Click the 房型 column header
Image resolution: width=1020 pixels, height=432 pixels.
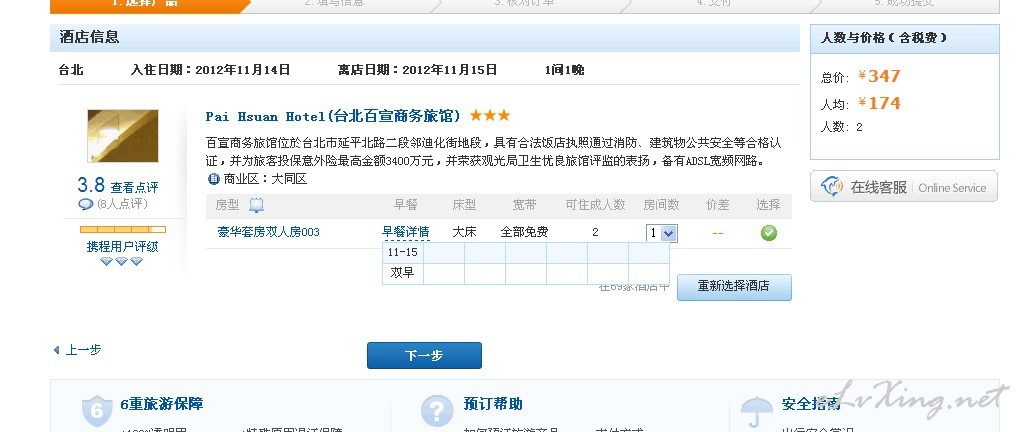click(227, 205)
